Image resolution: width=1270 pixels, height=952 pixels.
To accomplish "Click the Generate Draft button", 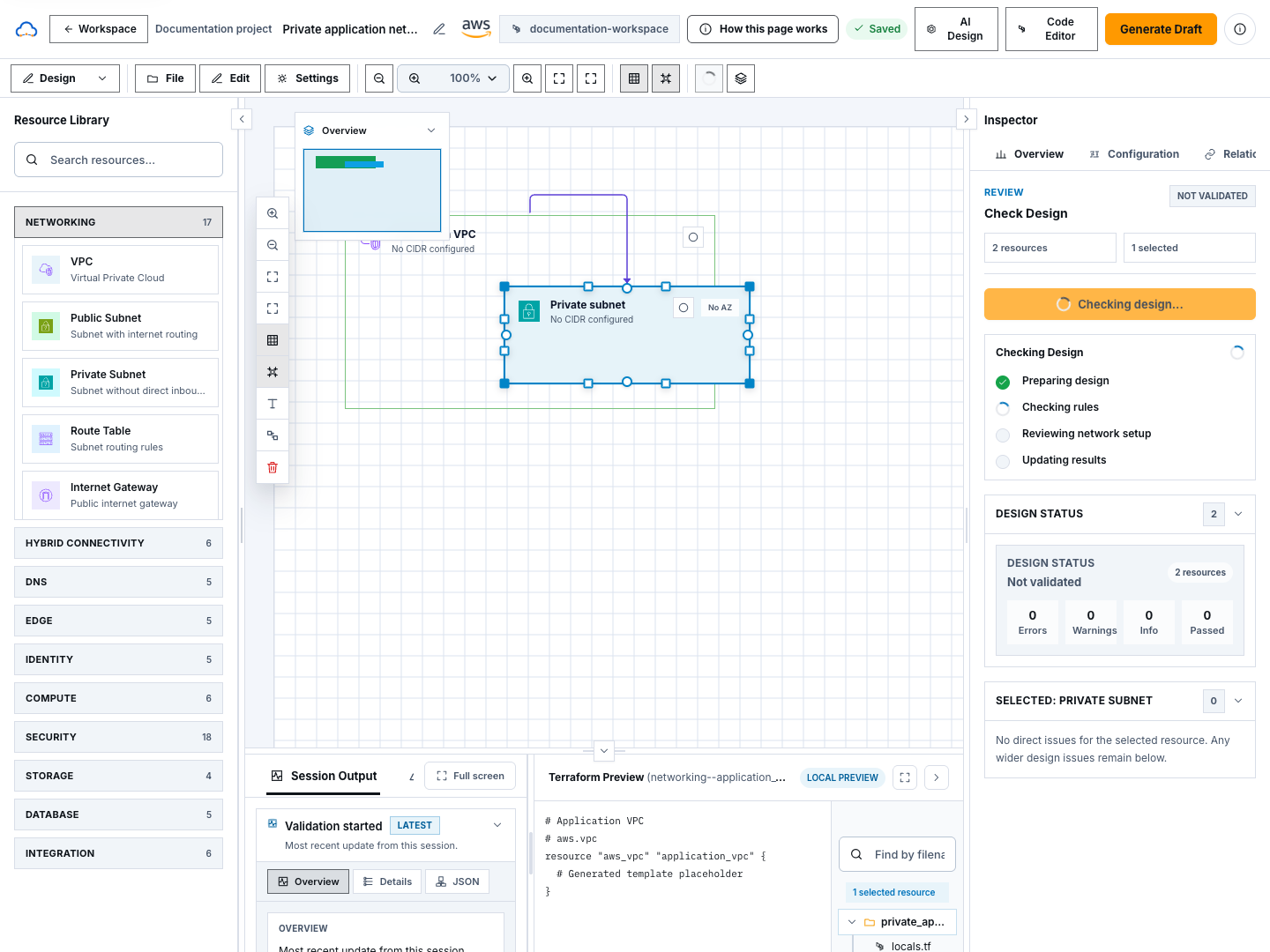I will (1161, 29).
